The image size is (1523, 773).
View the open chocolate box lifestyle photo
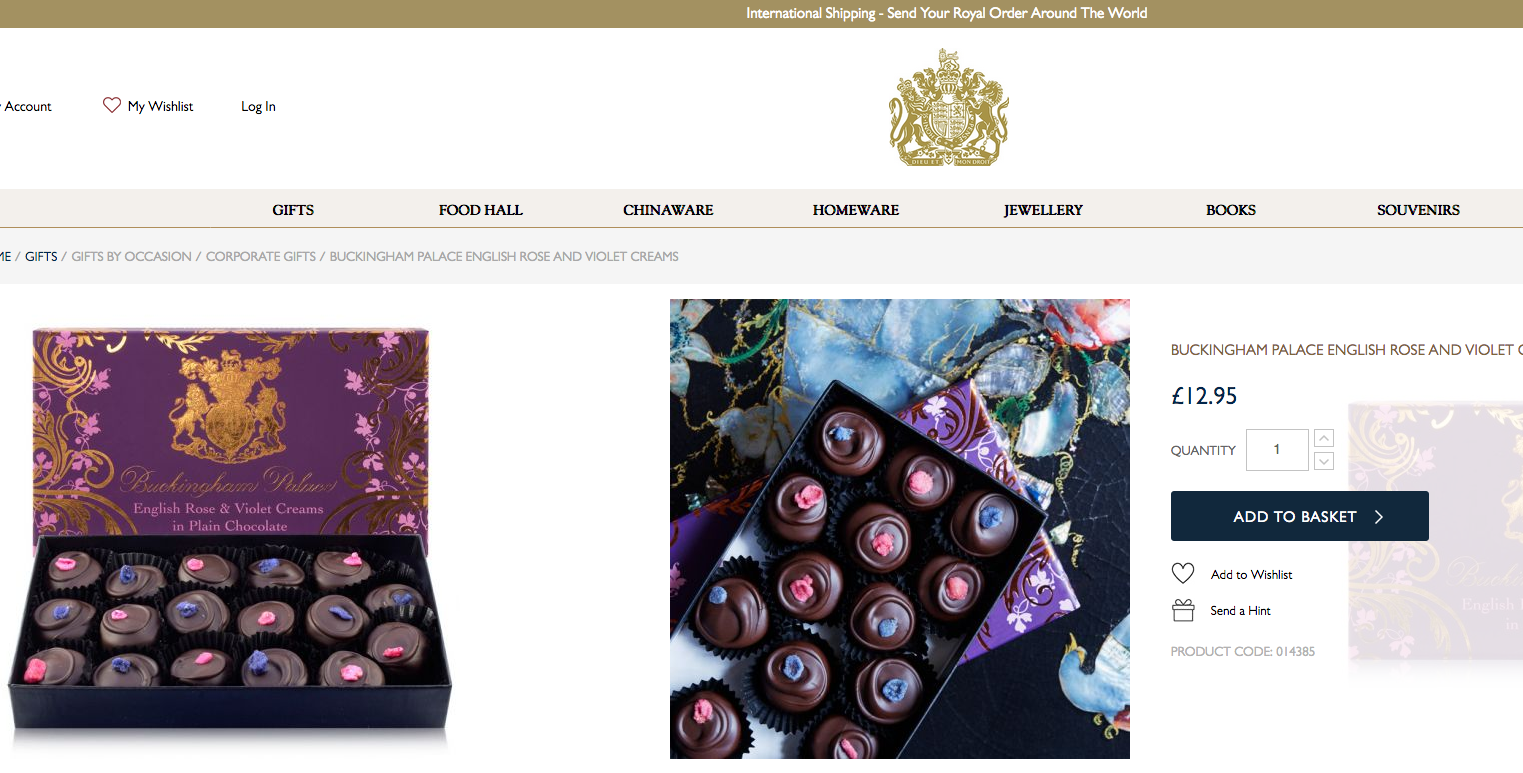900,529
